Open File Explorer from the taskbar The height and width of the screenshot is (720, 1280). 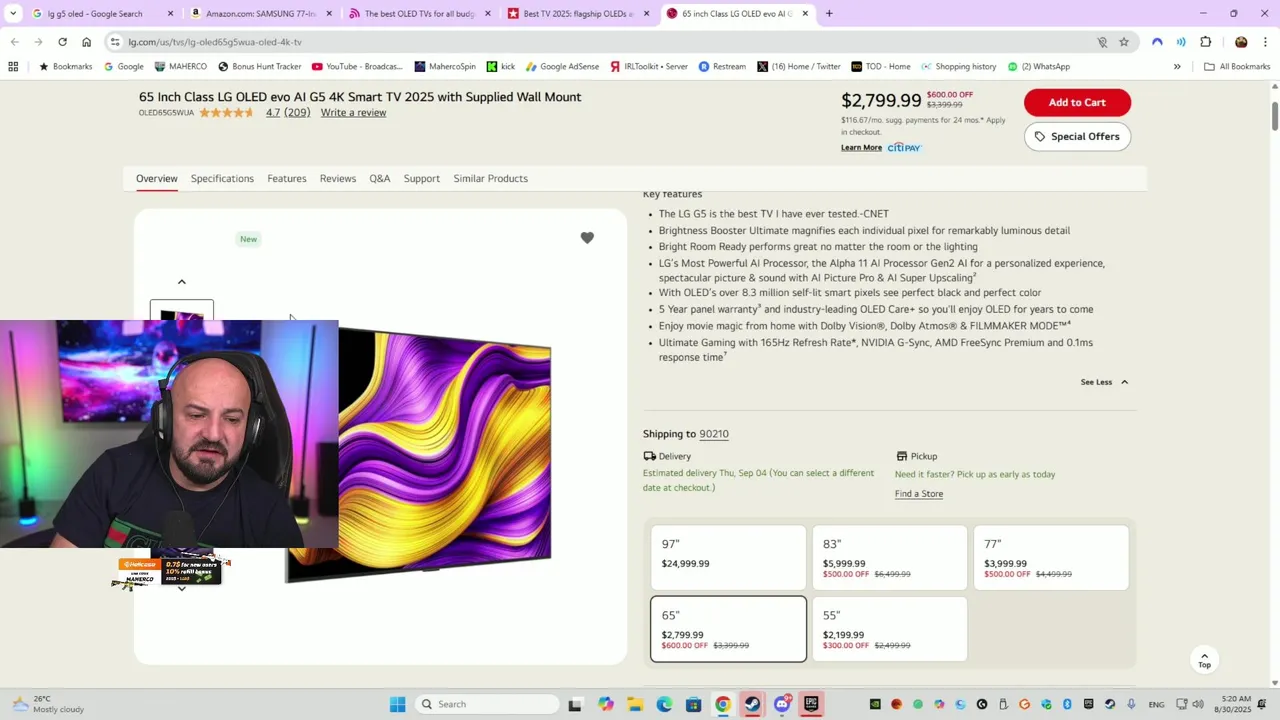(x=635, y=704)
